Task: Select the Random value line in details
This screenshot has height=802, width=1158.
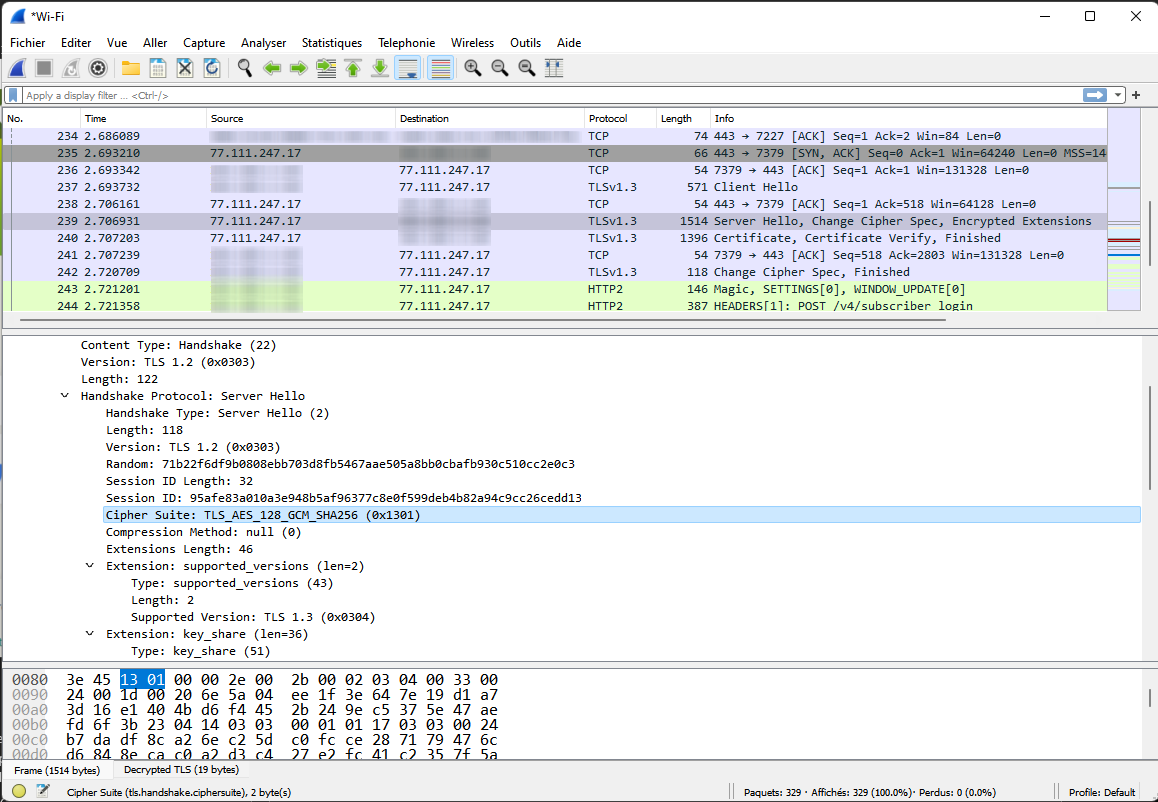Action: coord(340,464)
